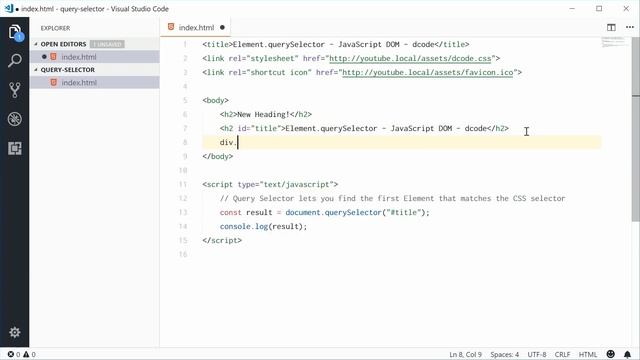
Task: Open the Source Control view
Action: pyautogui.click(x=15, y=90)
